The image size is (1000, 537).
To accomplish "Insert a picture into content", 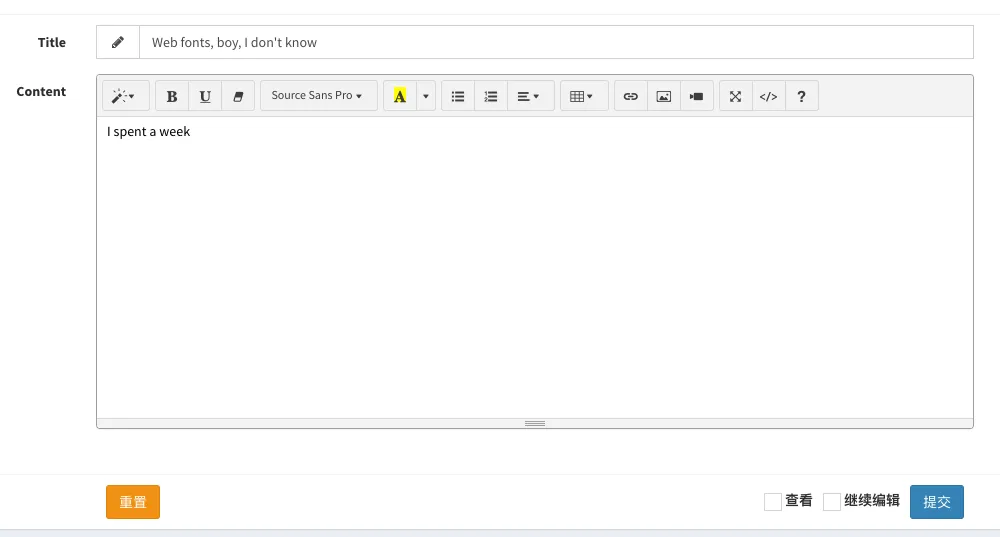I will [664, 96].
